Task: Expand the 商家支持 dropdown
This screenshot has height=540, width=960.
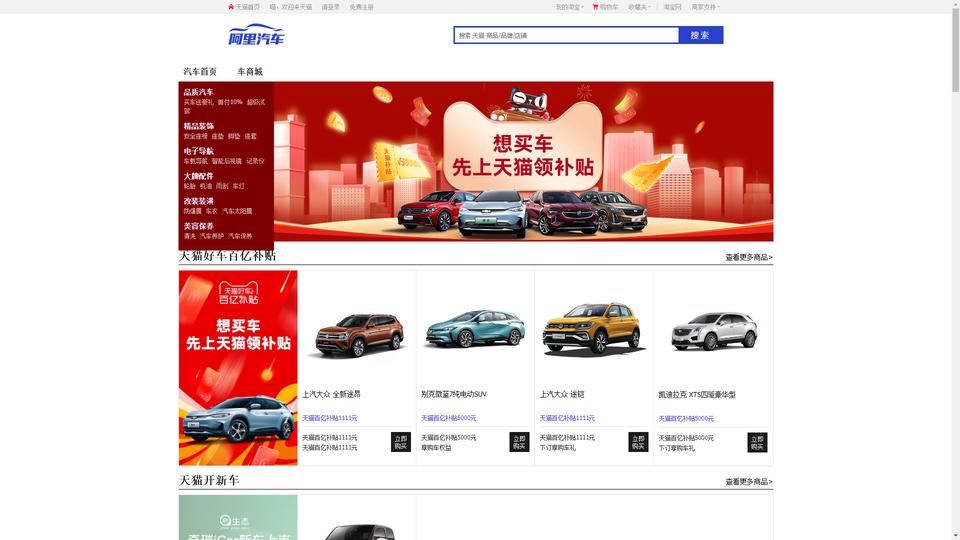Action: click(705, 7)
